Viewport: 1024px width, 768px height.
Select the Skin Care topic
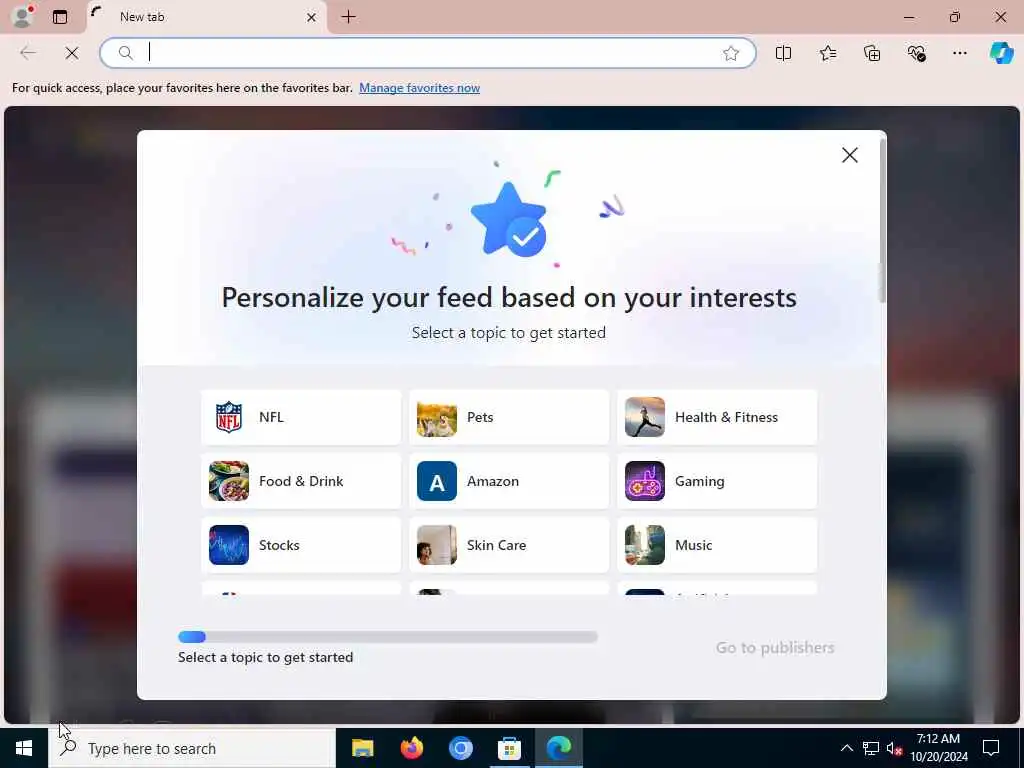coord(509,545)
